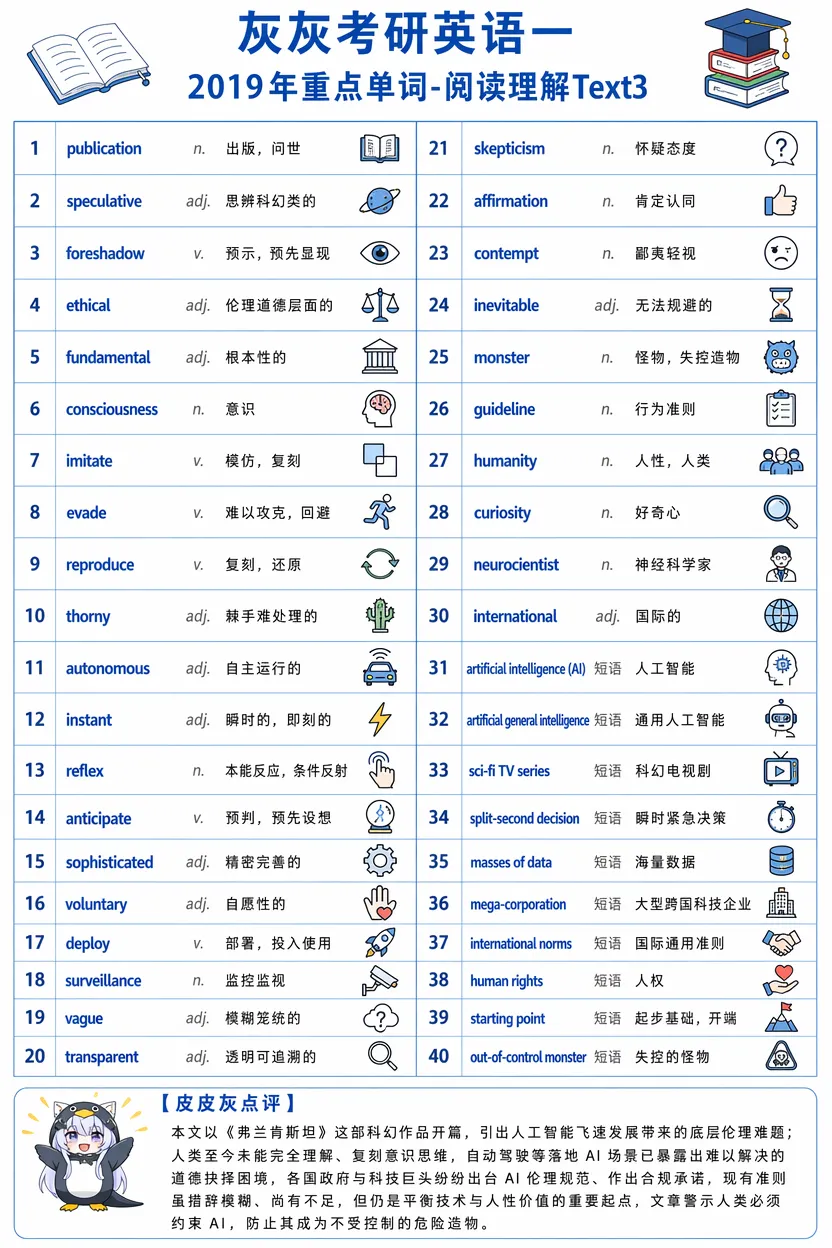Click the heading 【皮皮灰点评】
This screenshot has height=1248, width=832.
coord(227,1103)
